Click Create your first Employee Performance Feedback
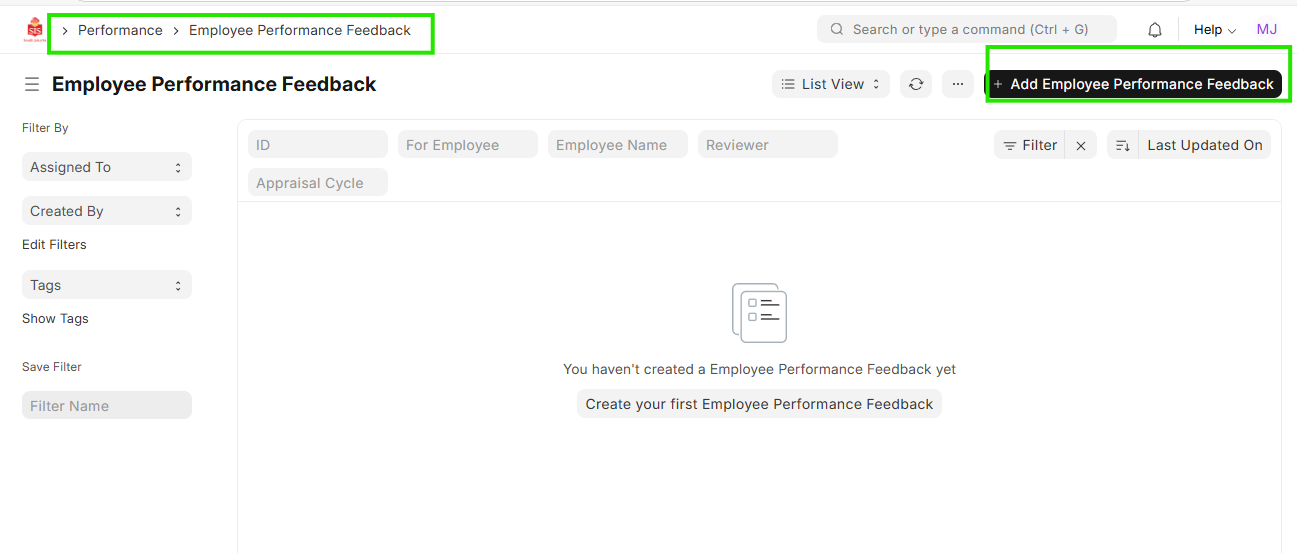 pyautogui.click(x=759, y=405)
